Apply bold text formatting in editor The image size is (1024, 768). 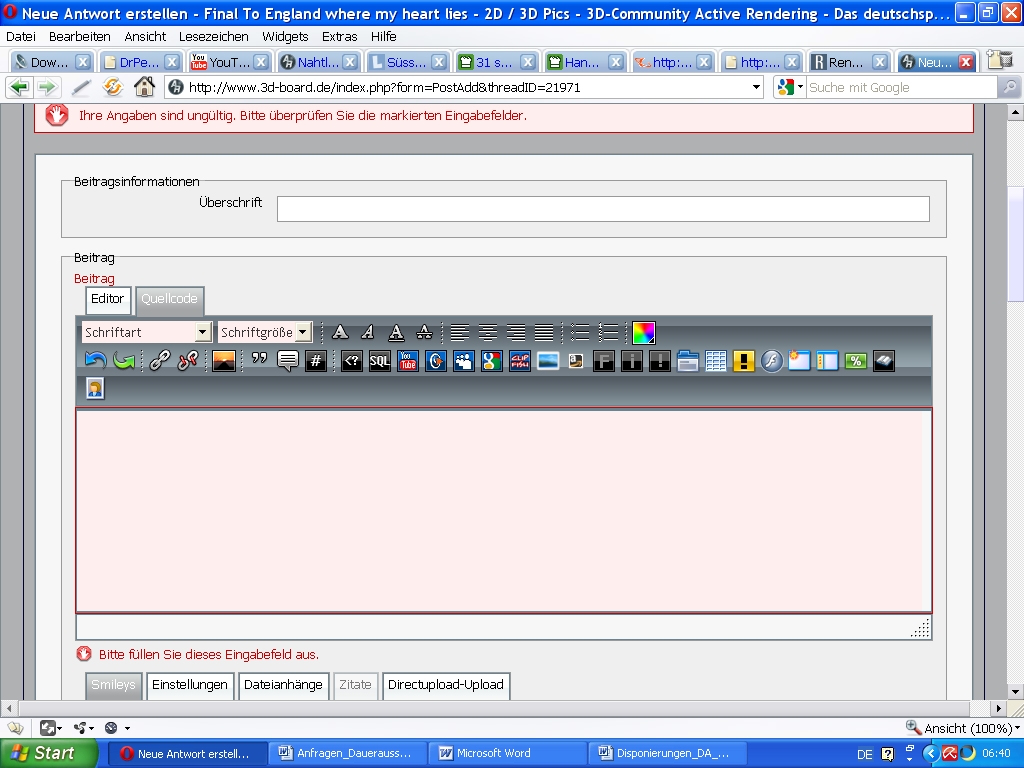340,332
